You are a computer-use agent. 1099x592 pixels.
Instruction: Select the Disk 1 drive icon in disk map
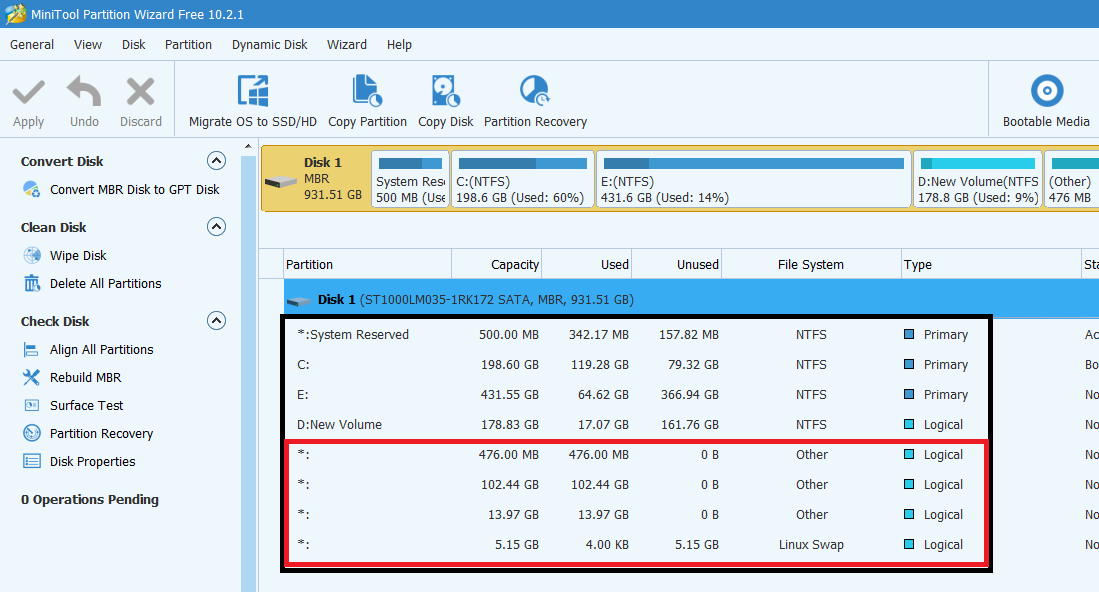tap(281, 181)
